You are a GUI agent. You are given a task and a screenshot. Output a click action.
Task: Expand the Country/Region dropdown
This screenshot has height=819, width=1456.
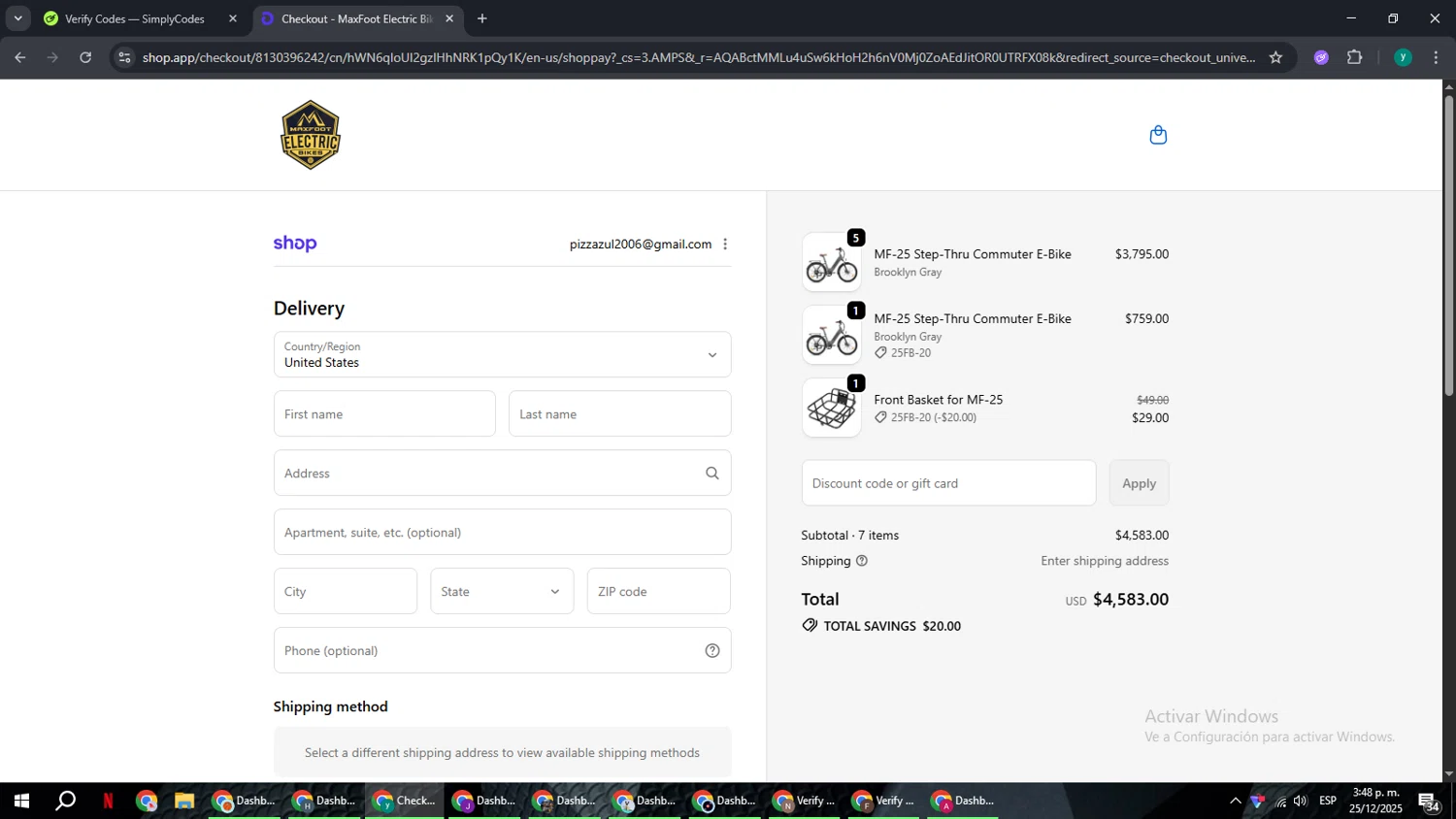tap(502, 355)
